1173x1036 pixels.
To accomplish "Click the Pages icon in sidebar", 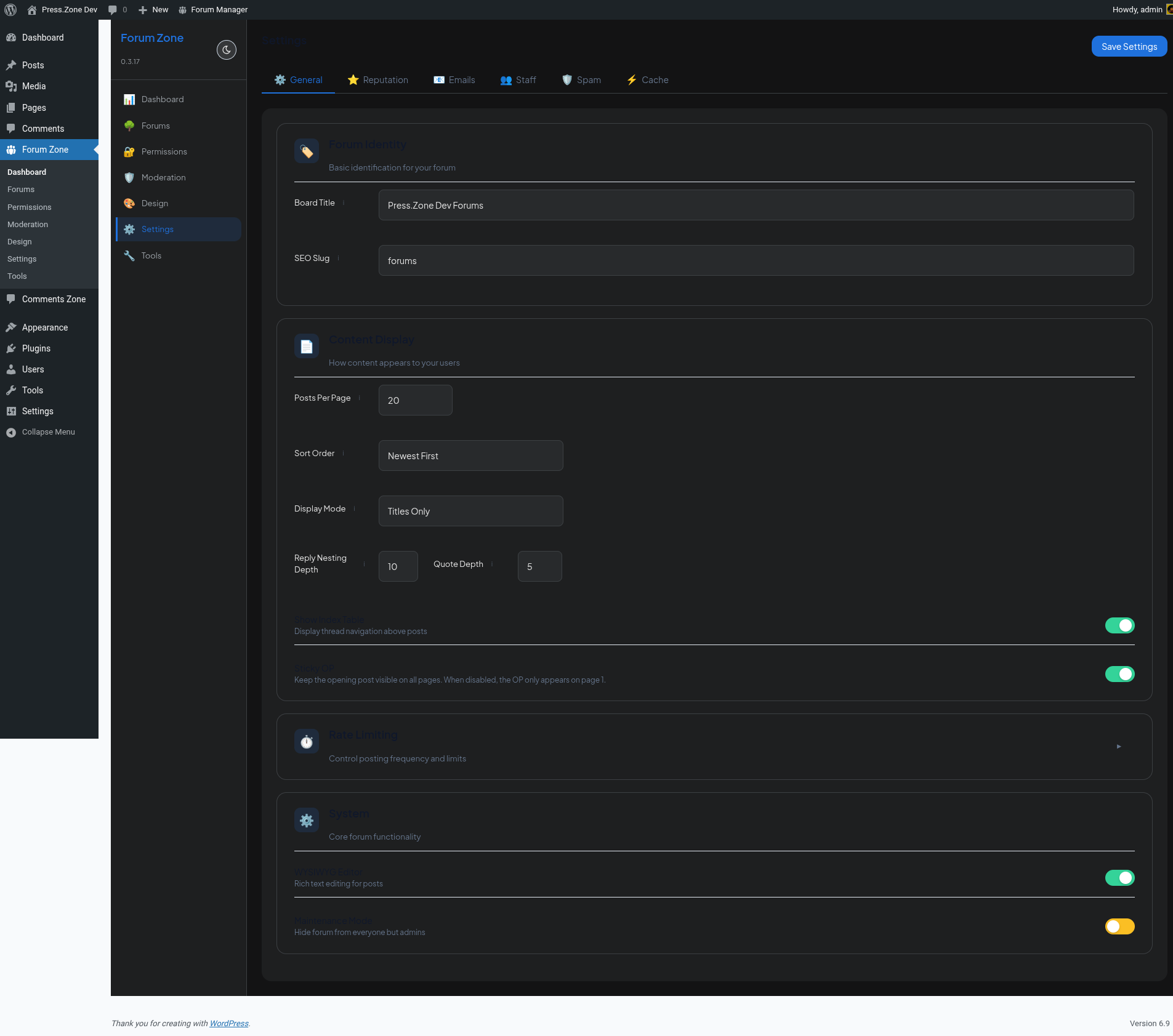I will [11, 108].
